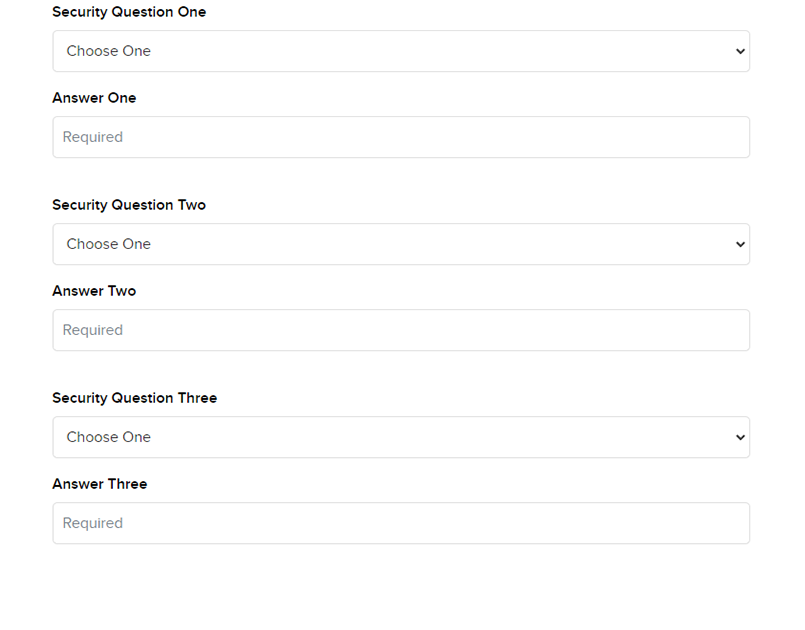805x630 pixels.
Task: Focus the Answer Three input field
Action: (x=400, y=523)
